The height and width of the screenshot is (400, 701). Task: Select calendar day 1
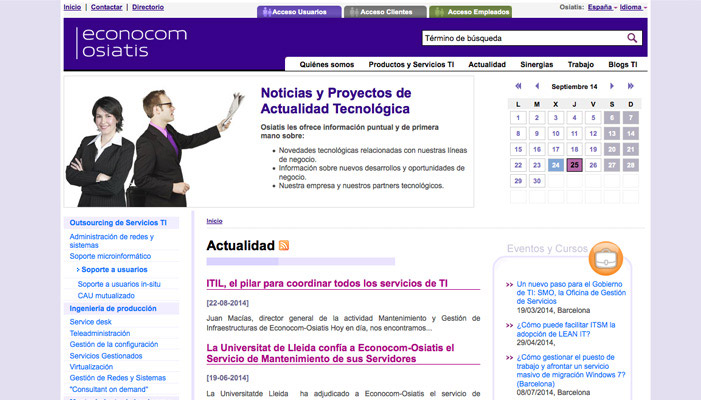coord(518,118)
